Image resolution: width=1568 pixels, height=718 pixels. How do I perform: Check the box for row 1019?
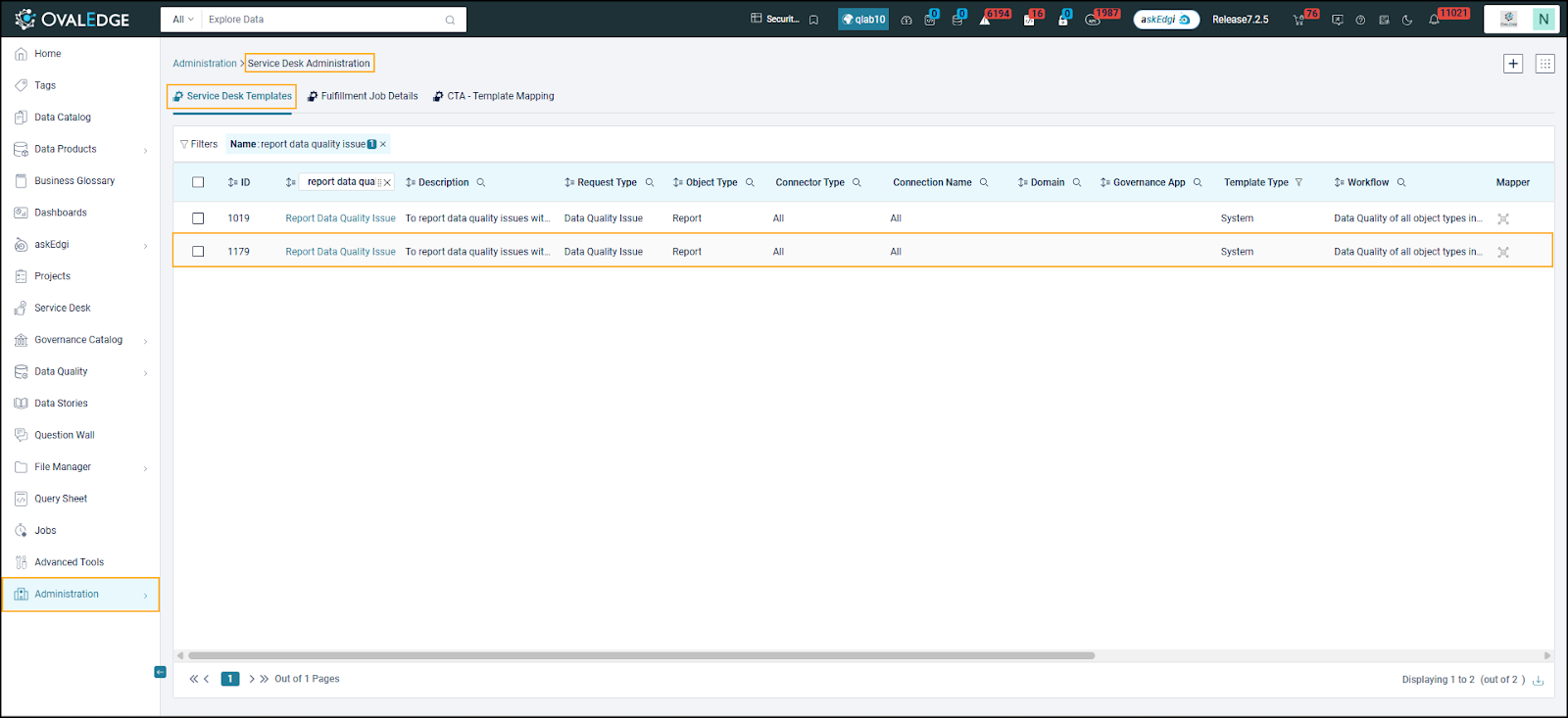(x=198, y=218)
